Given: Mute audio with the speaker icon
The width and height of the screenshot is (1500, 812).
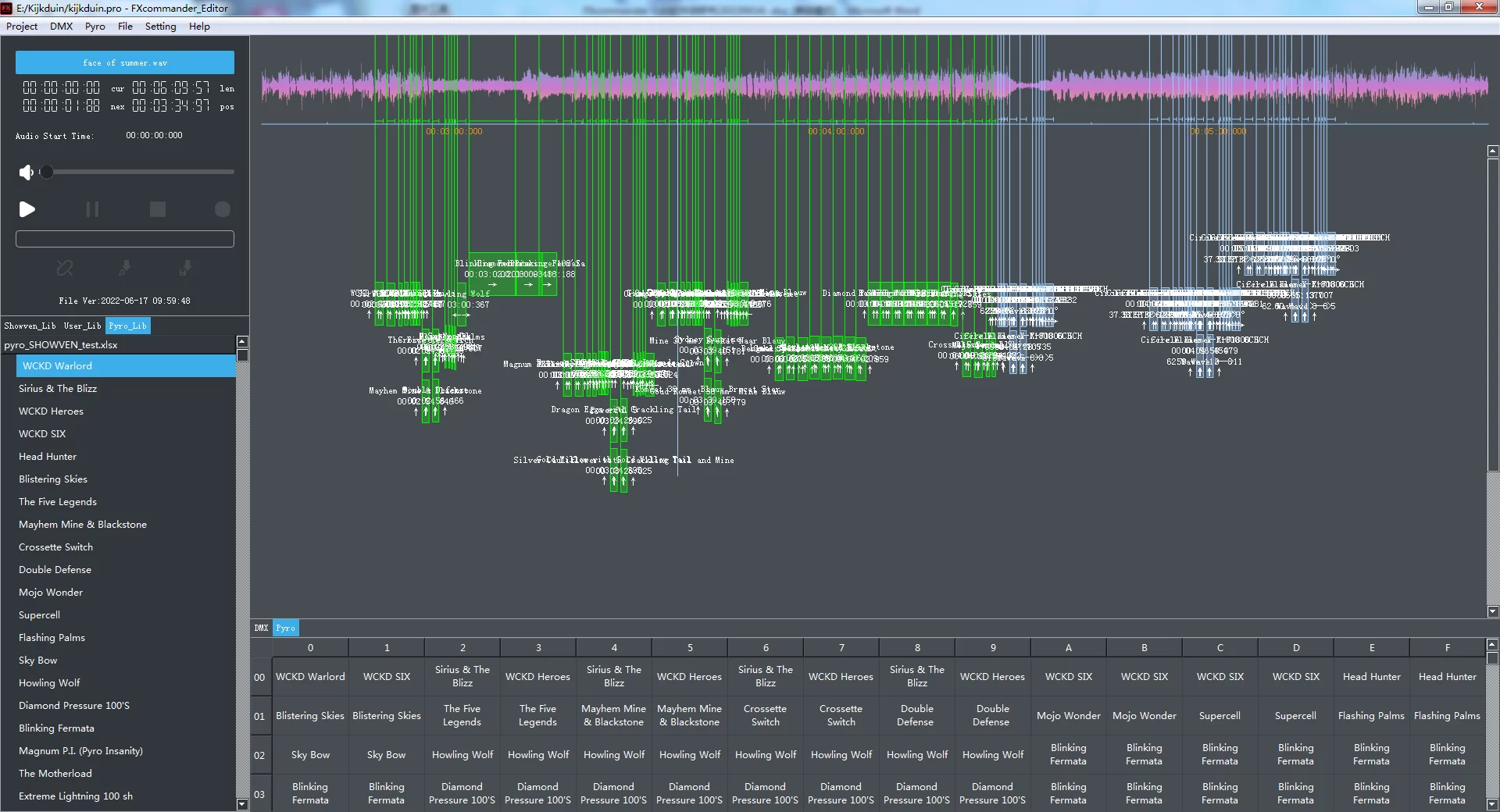Looking at the screenshot, I should 26,172.
